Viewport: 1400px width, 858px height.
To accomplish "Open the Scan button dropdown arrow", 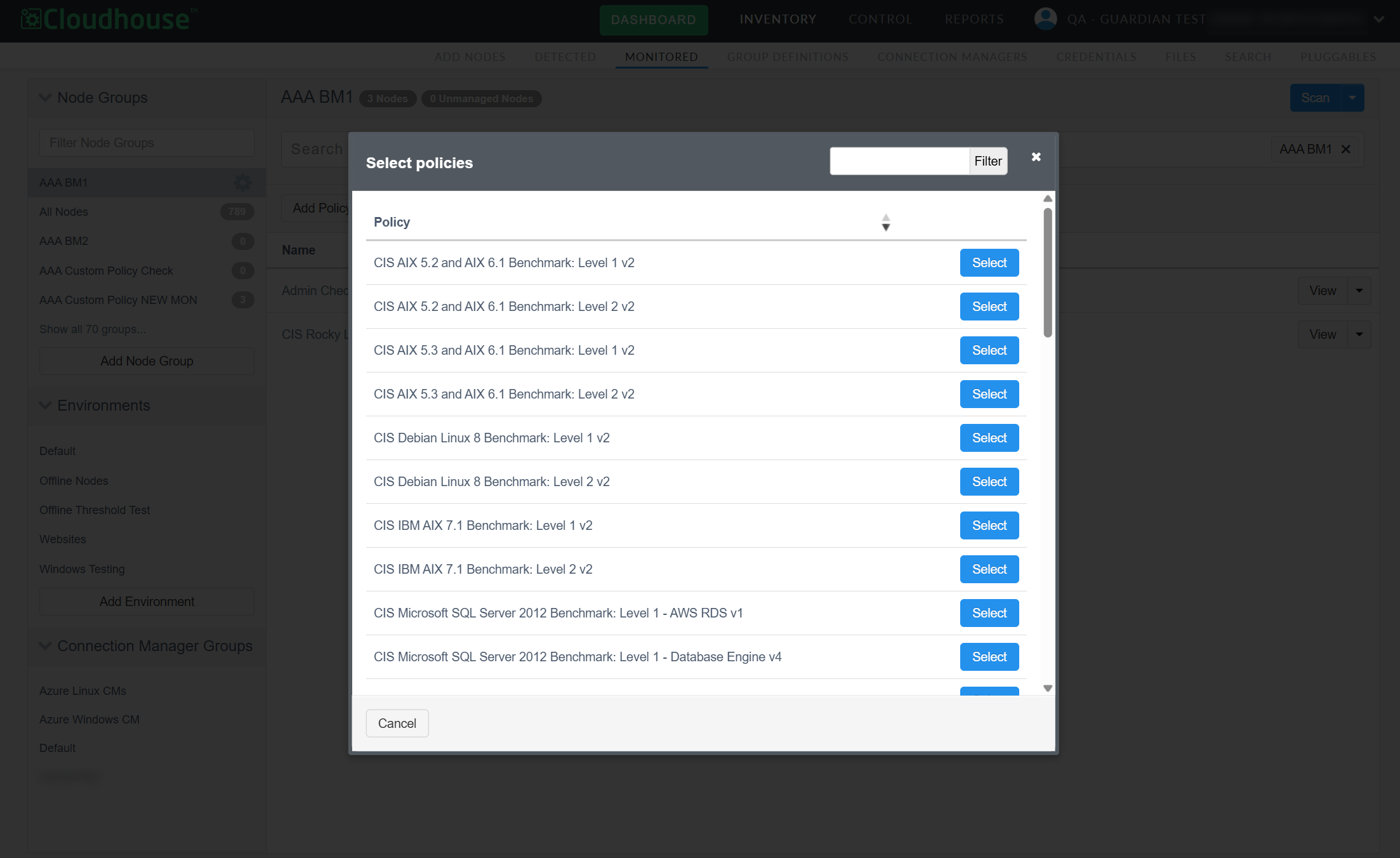I will 1352,98.
